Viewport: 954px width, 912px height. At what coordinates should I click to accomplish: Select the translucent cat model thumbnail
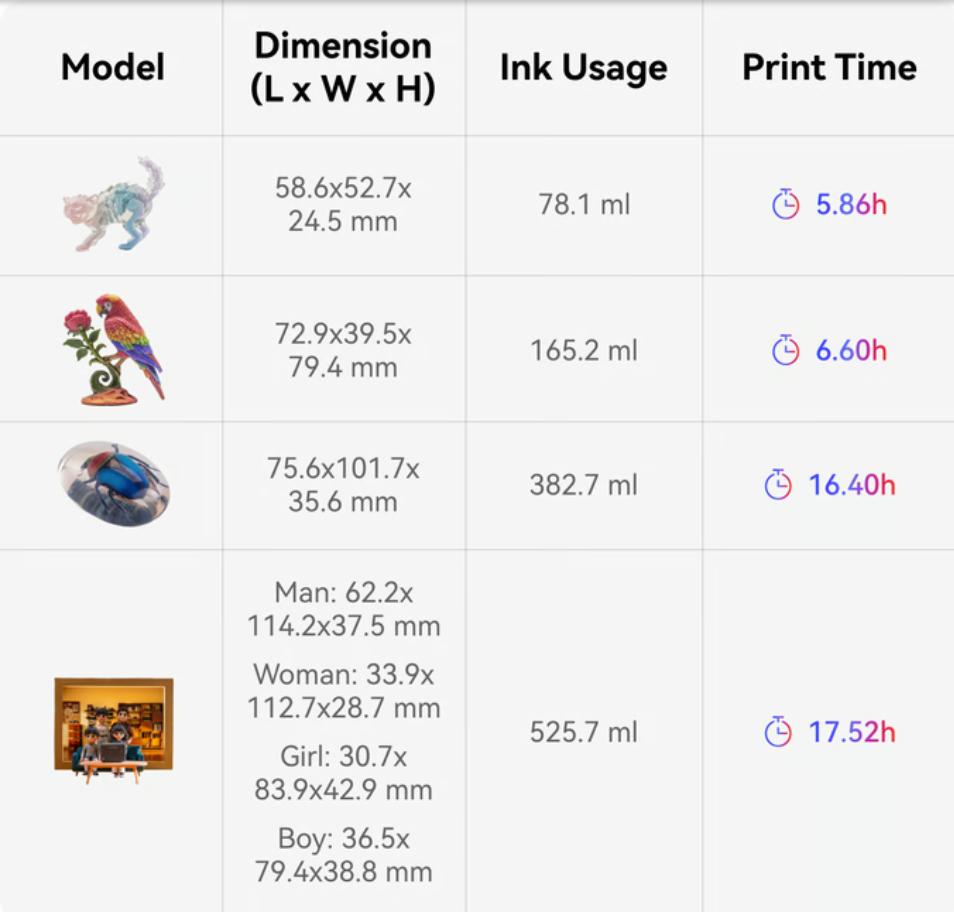[114, 204]
